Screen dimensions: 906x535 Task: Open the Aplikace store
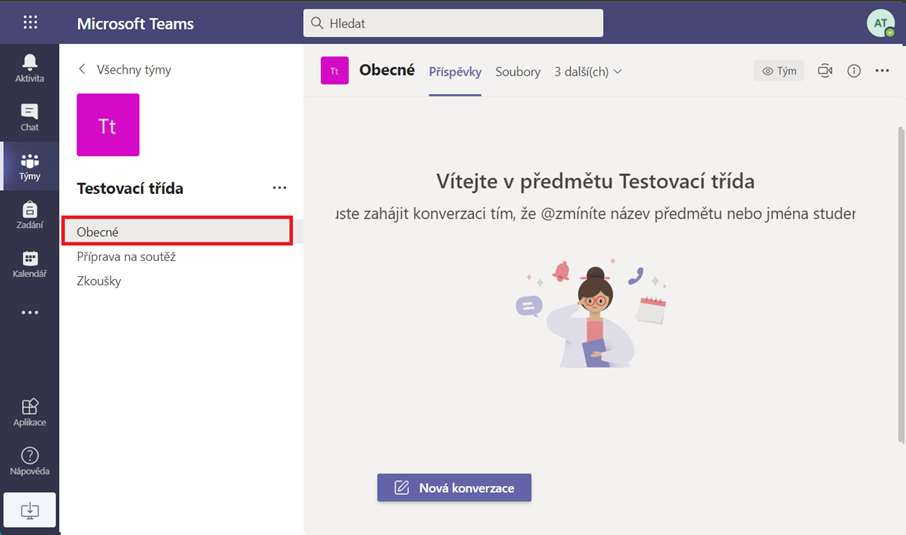29,413
